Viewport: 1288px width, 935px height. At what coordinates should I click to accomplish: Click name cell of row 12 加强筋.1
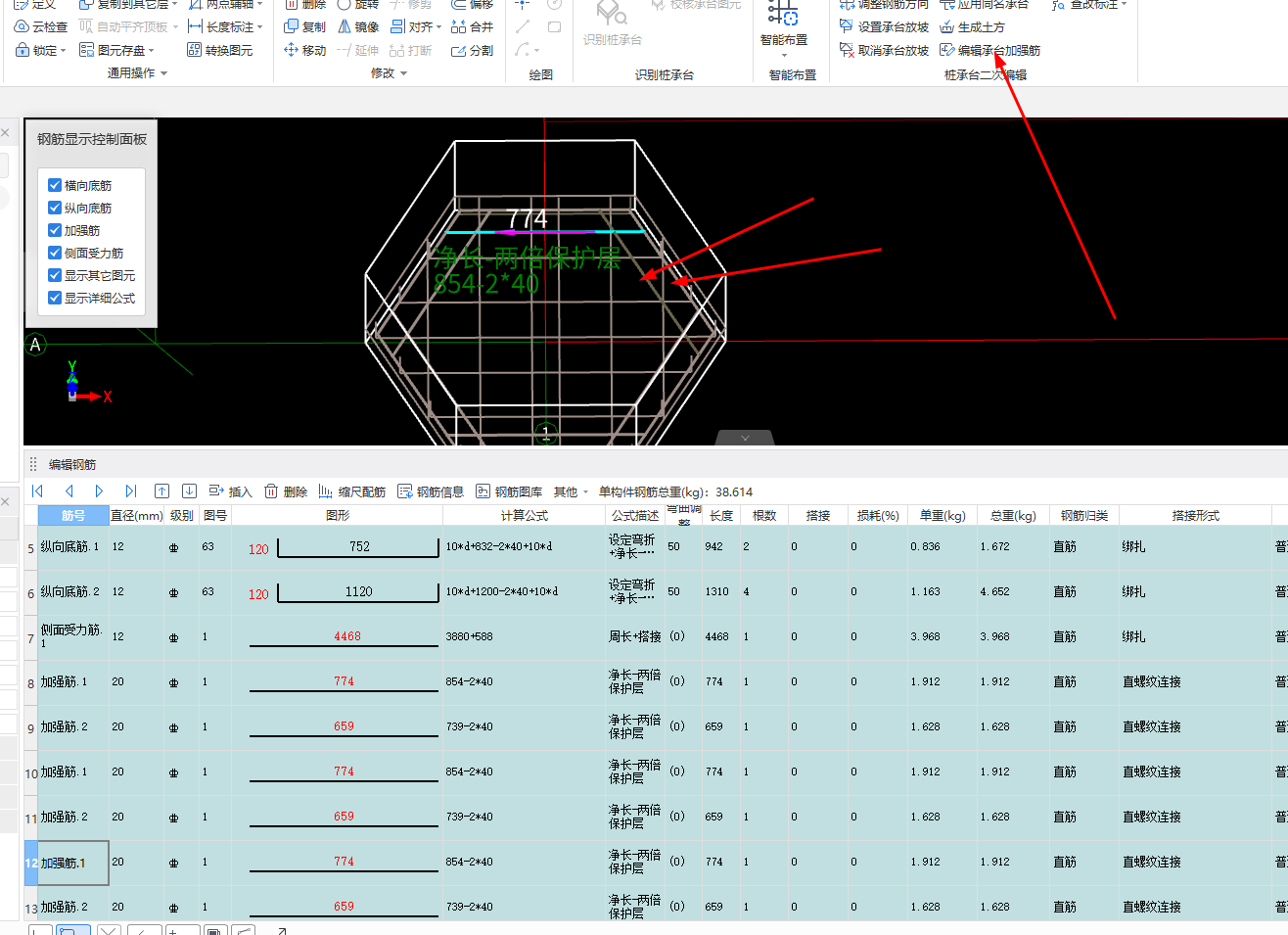click(x=73, y=864)
